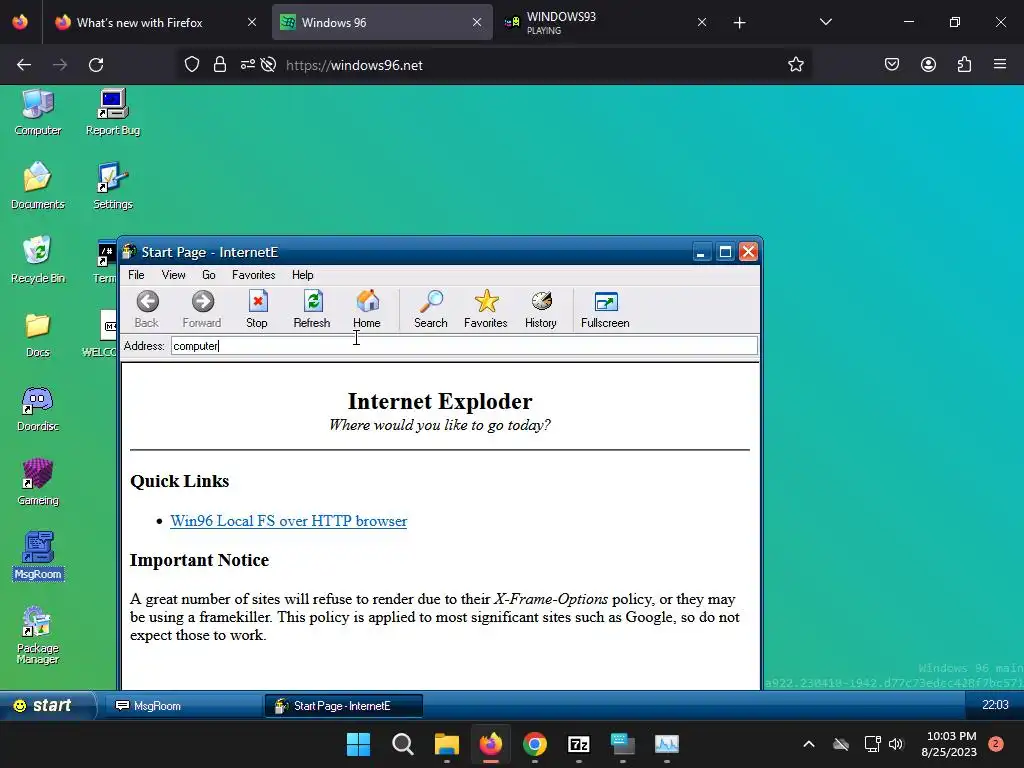Open Windows taskbar Search
The image size is (1024, 768).
tap(402, 744)
